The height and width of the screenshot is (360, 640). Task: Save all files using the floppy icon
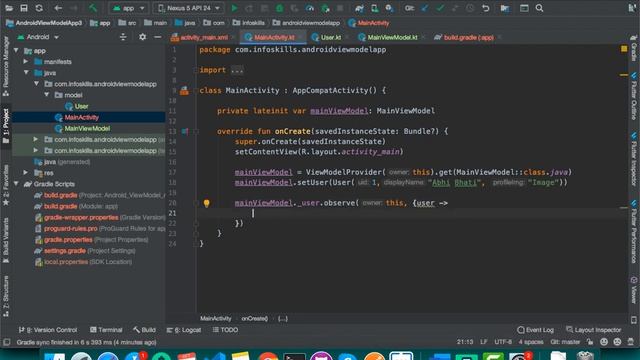click(24, 8)
